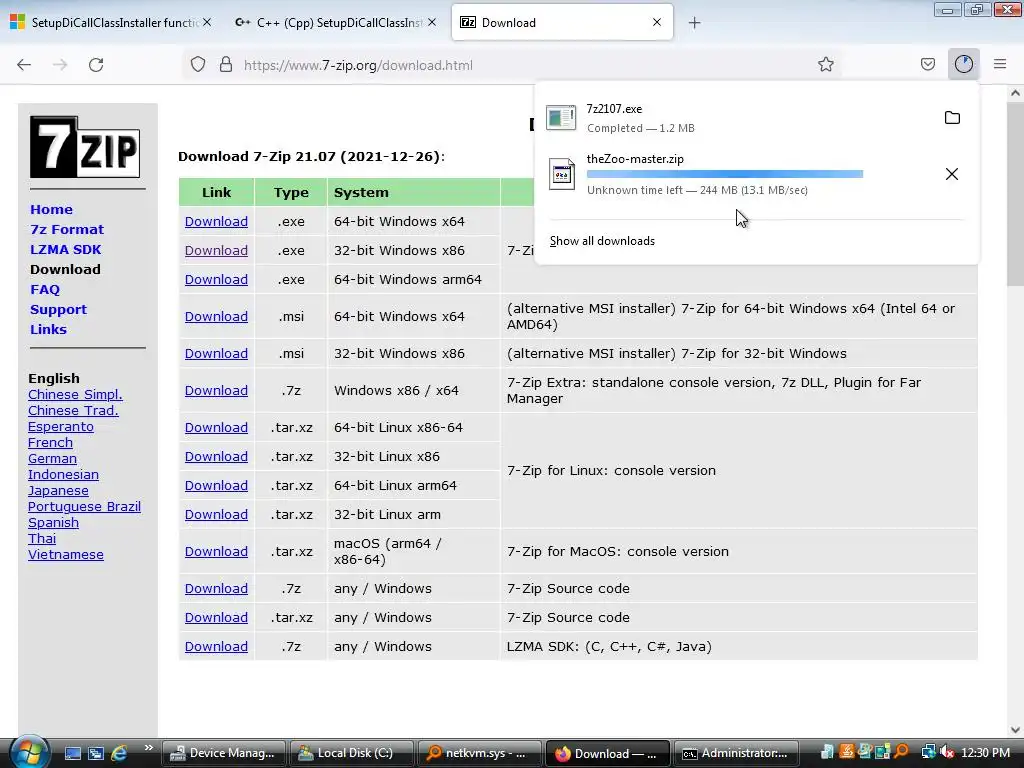Expand the quick launch overflow chevron
The width and height of the screenshot is (1024, 768).
[148, 748]
